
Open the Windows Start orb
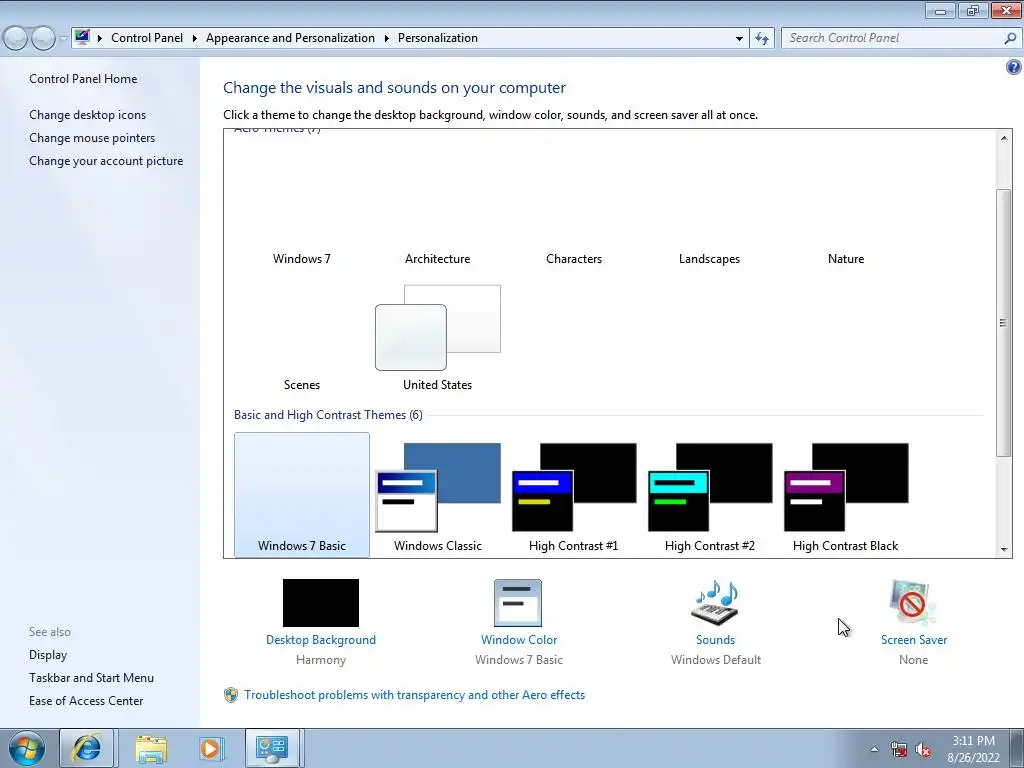click(x=27, y=748)
